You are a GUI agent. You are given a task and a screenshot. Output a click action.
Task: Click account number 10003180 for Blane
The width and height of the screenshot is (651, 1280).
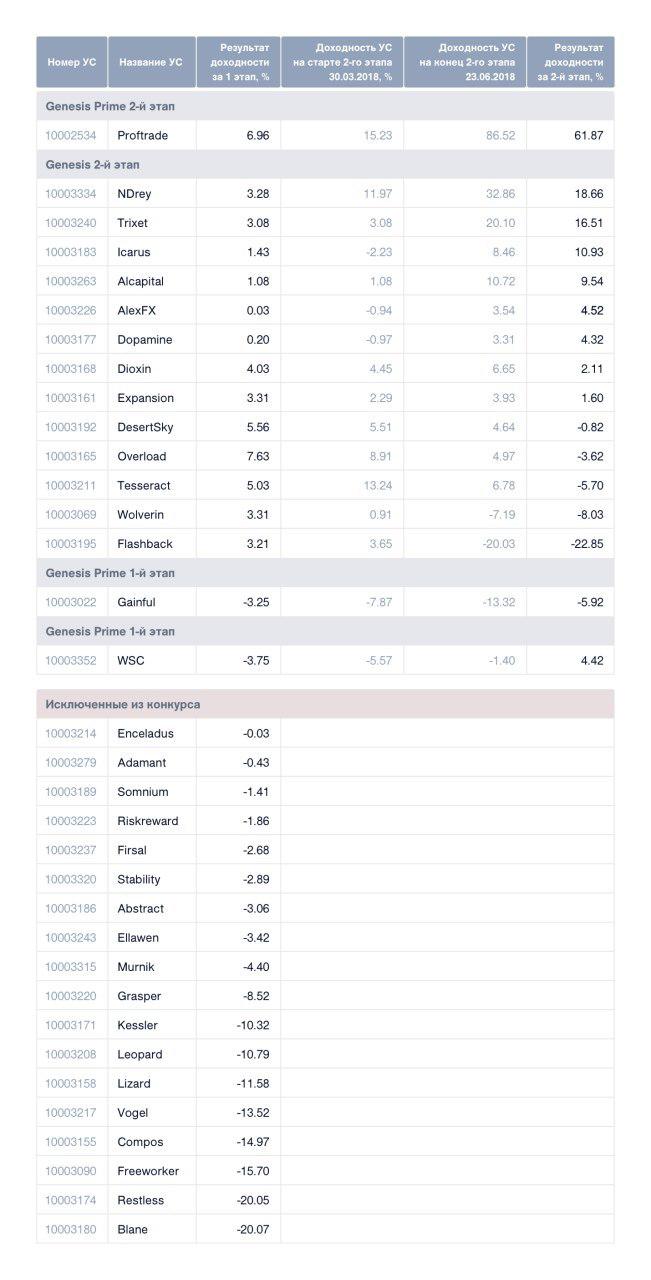(70, 1229)
